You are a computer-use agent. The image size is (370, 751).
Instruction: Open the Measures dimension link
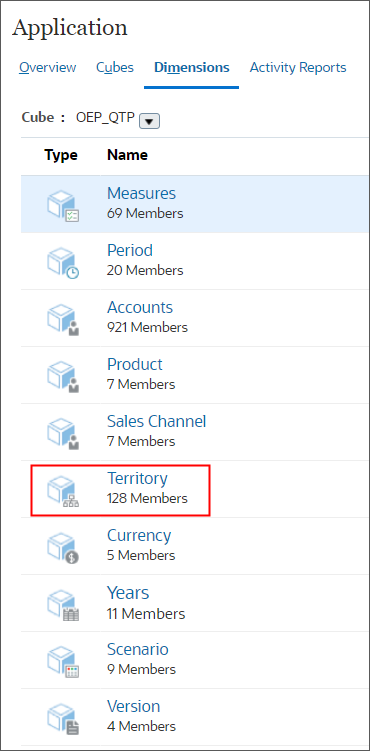[141, 193]
